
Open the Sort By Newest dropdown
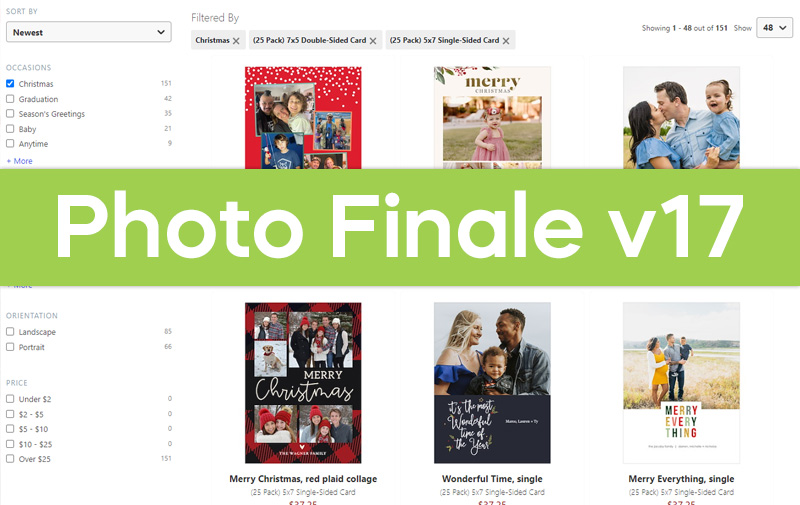click(89, 32)
